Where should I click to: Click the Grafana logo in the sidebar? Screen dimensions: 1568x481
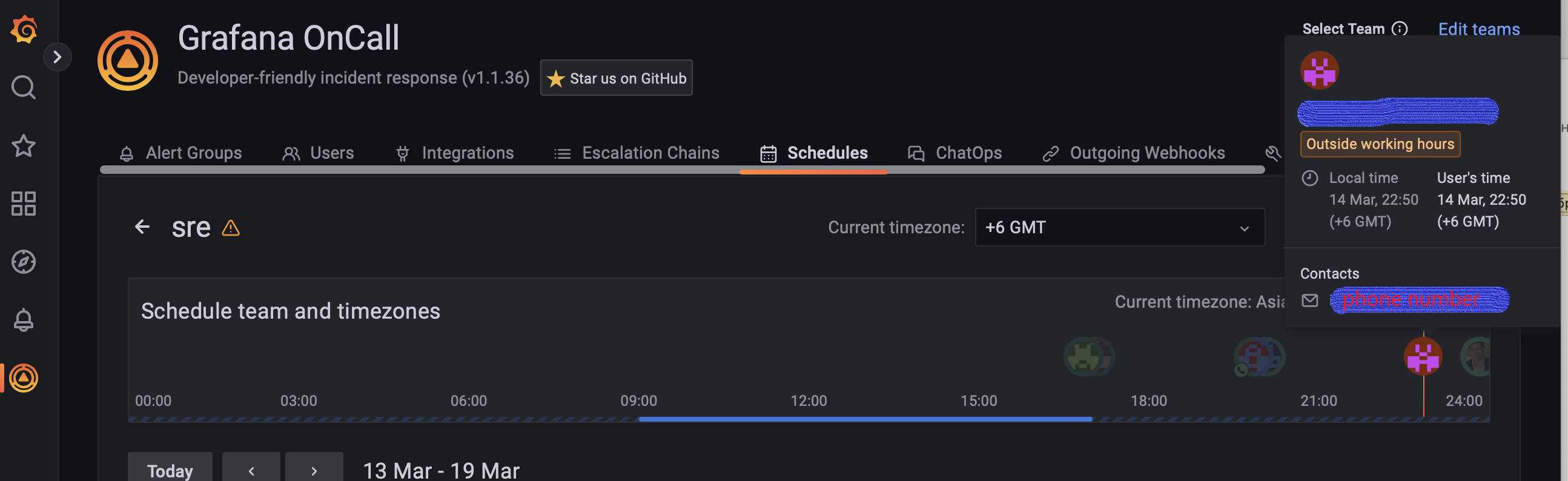23,28
